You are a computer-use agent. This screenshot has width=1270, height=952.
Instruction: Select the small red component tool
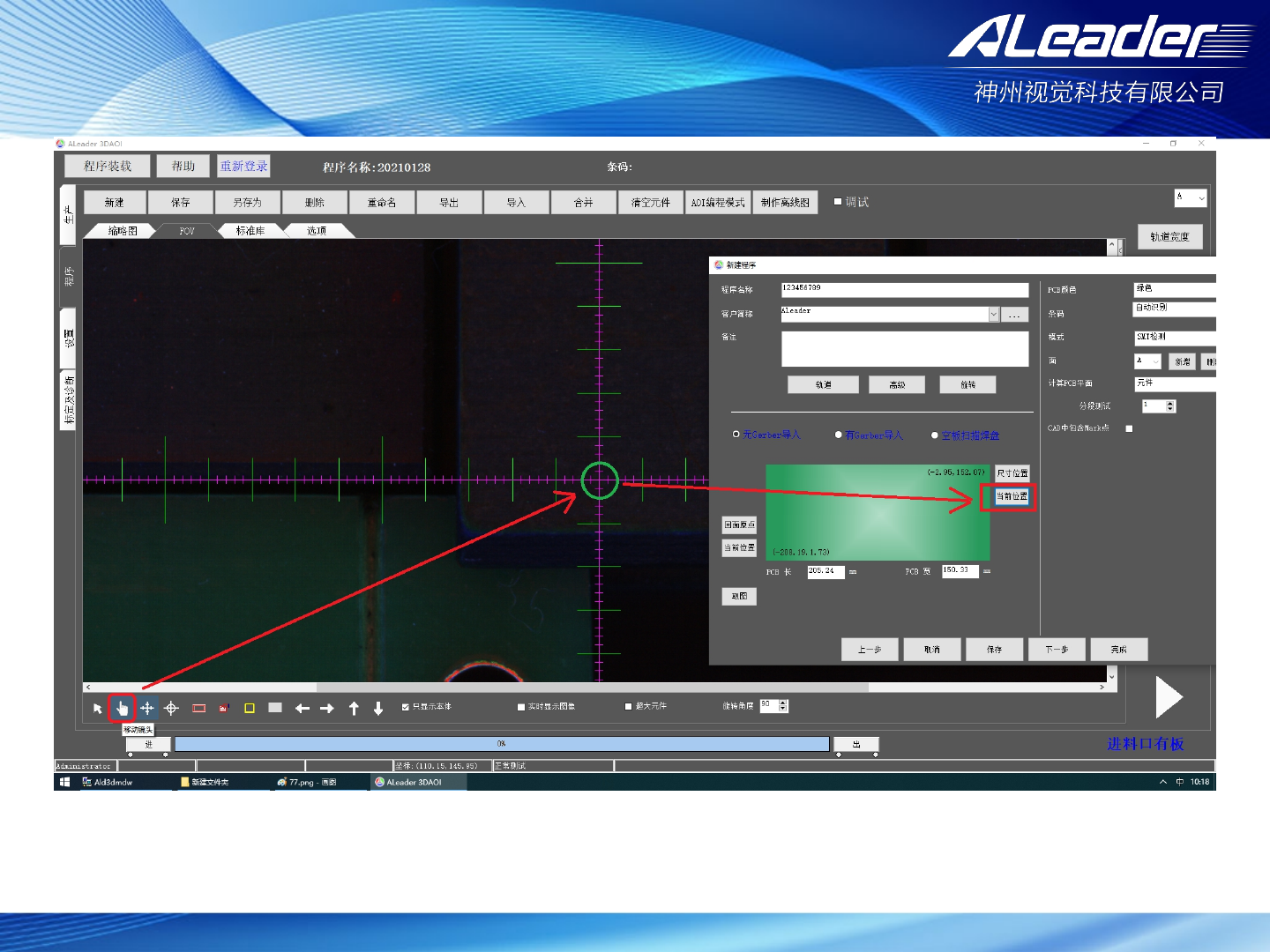[224, 708]
